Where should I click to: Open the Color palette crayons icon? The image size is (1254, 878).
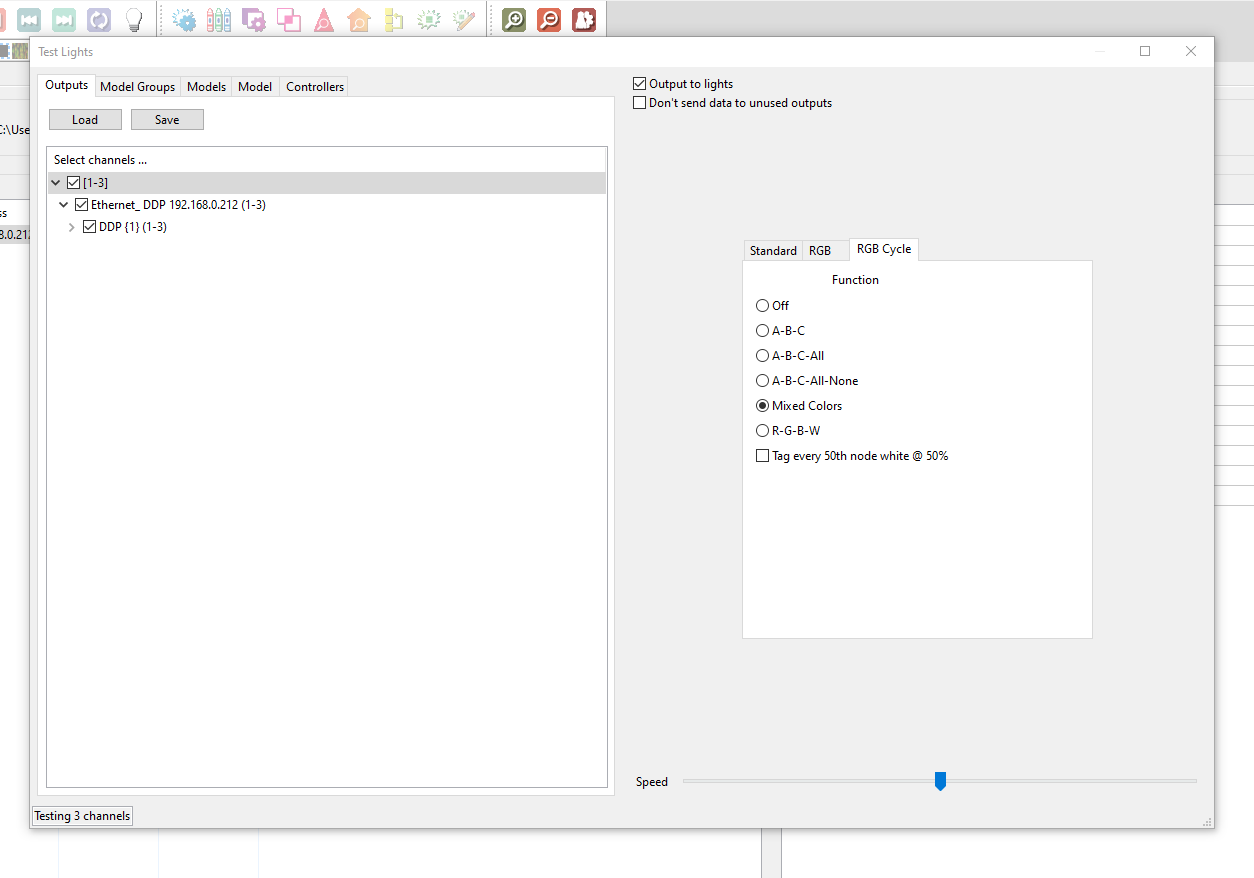click(x=219, y=19)
